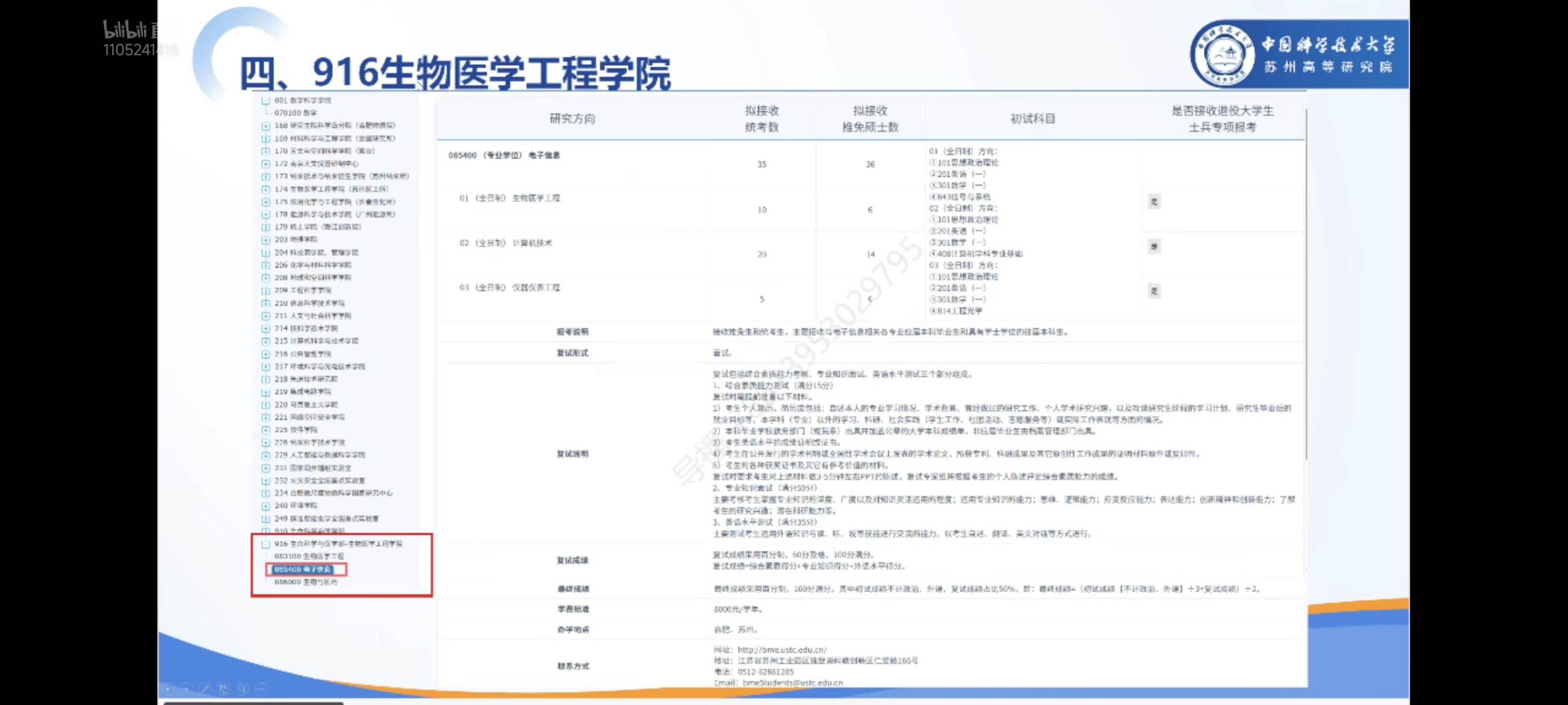Click row 01 (全日制) 生物医学工程
The width and height of the screenshot is (1568, 705).
[x=510, y=199]
